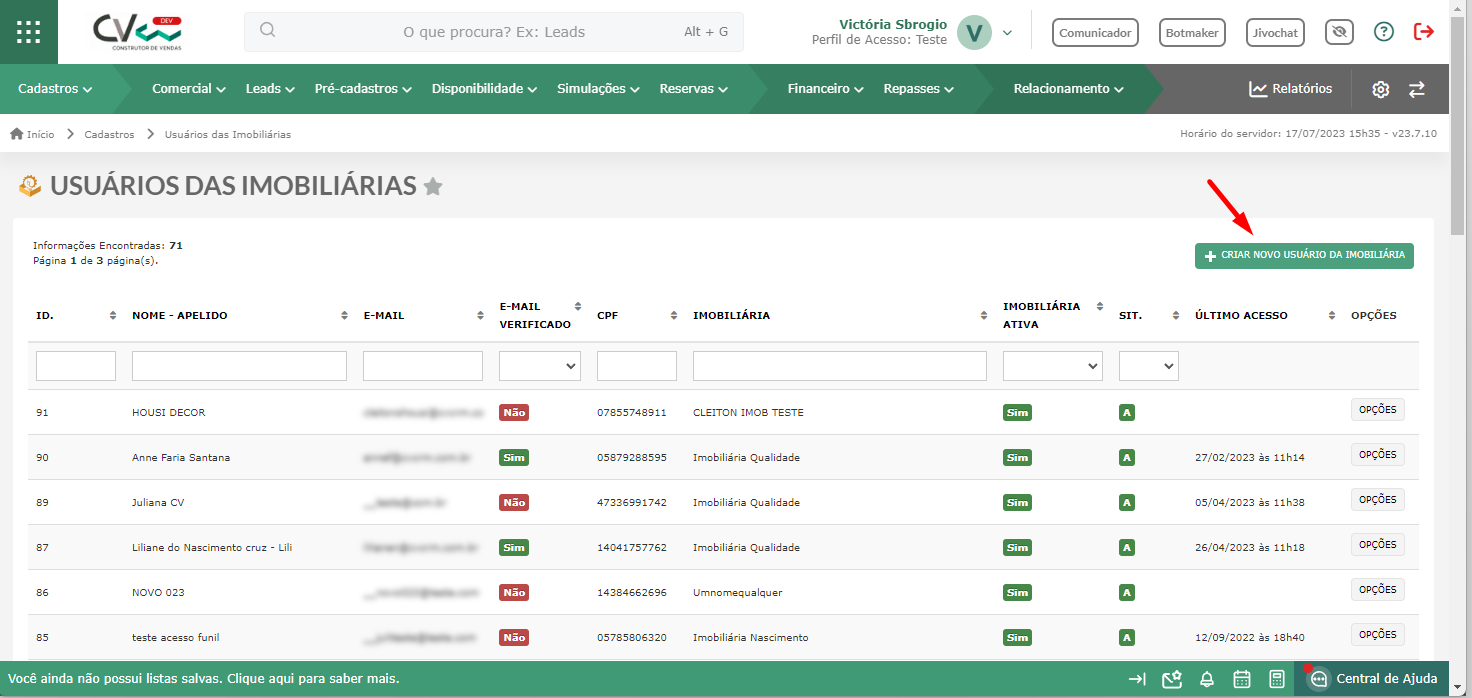Sort by the Imobiliária column

tap(984, 316)
